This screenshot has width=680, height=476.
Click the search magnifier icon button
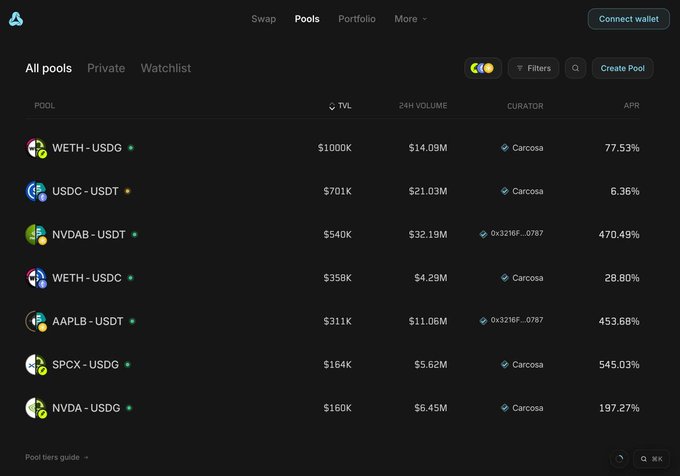click(575, 68)
